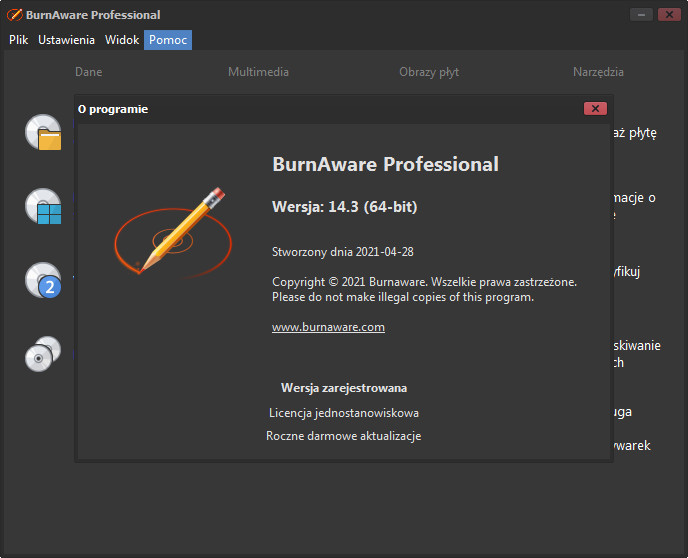Close the O programie dialog
This screenshot has height=558, width=688.
[595, 108]
